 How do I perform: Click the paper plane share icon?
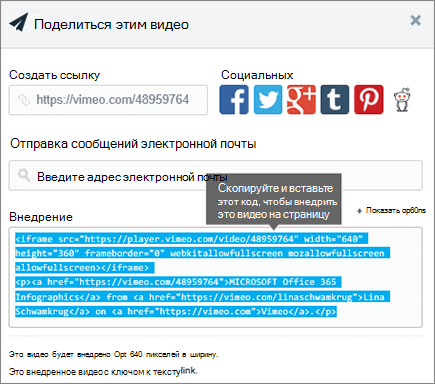(x=19, y=22)
